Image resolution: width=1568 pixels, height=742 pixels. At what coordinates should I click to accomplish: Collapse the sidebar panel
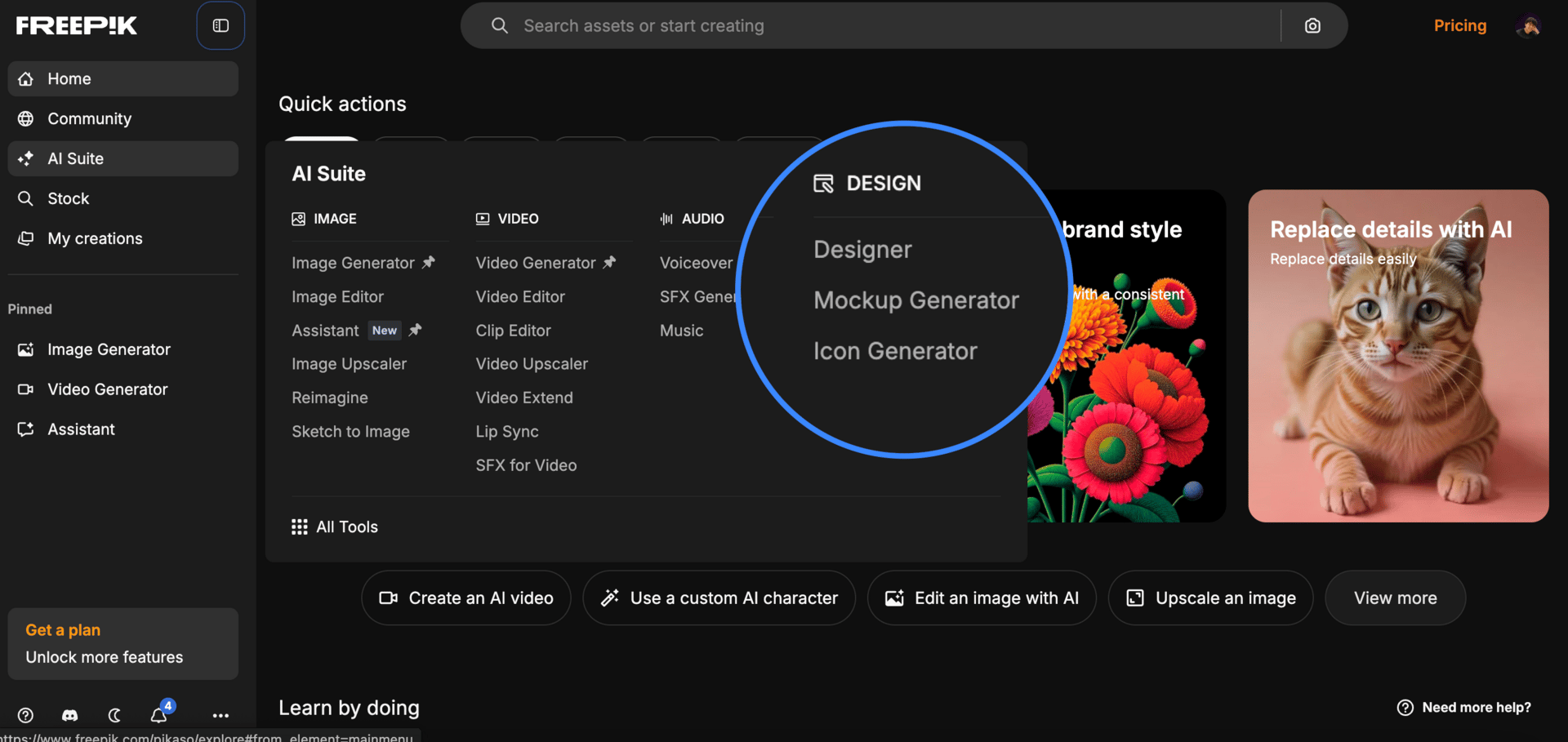point(220,25)
